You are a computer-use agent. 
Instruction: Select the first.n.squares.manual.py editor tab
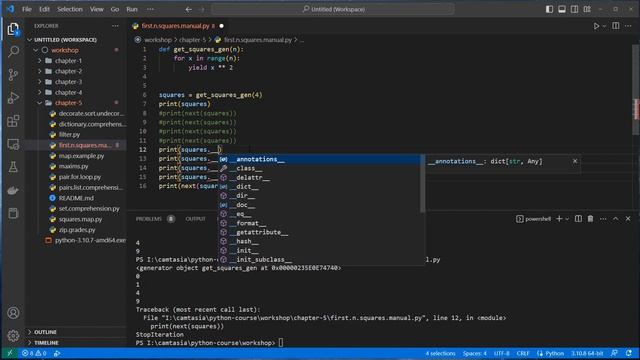(x=178, y=26)
